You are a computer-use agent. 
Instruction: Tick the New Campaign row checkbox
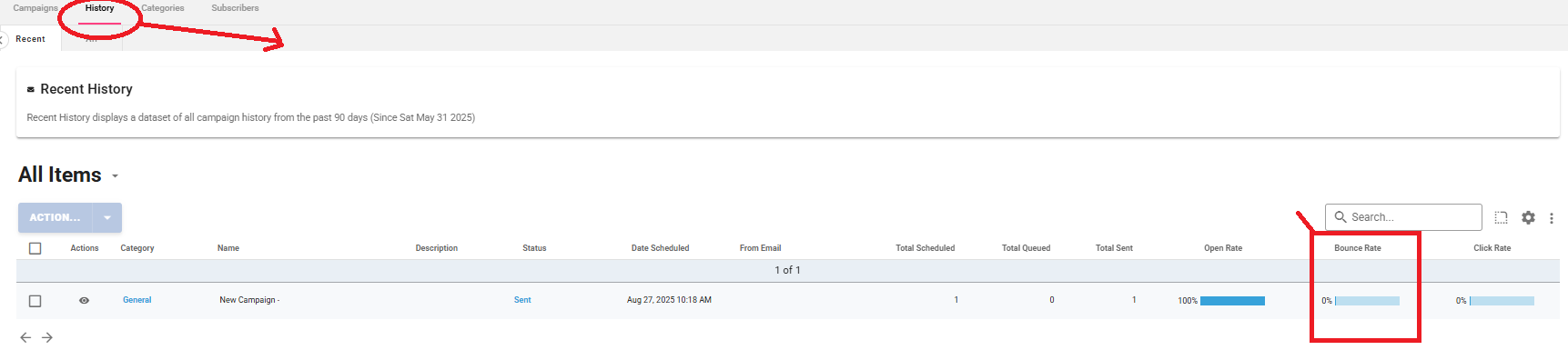click(35, 301)
